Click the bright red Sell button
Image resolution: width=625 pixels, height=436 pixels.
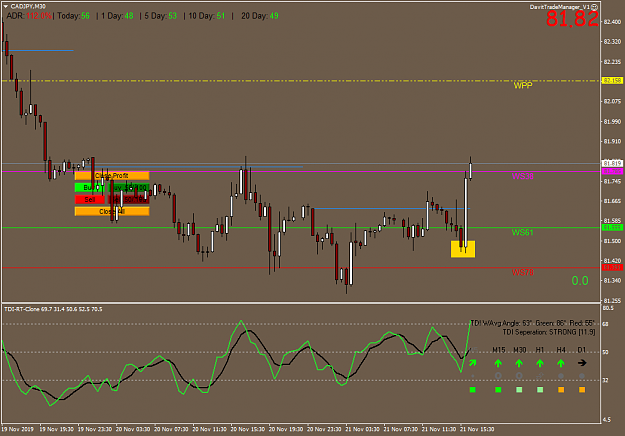click(x=90, y=199)
